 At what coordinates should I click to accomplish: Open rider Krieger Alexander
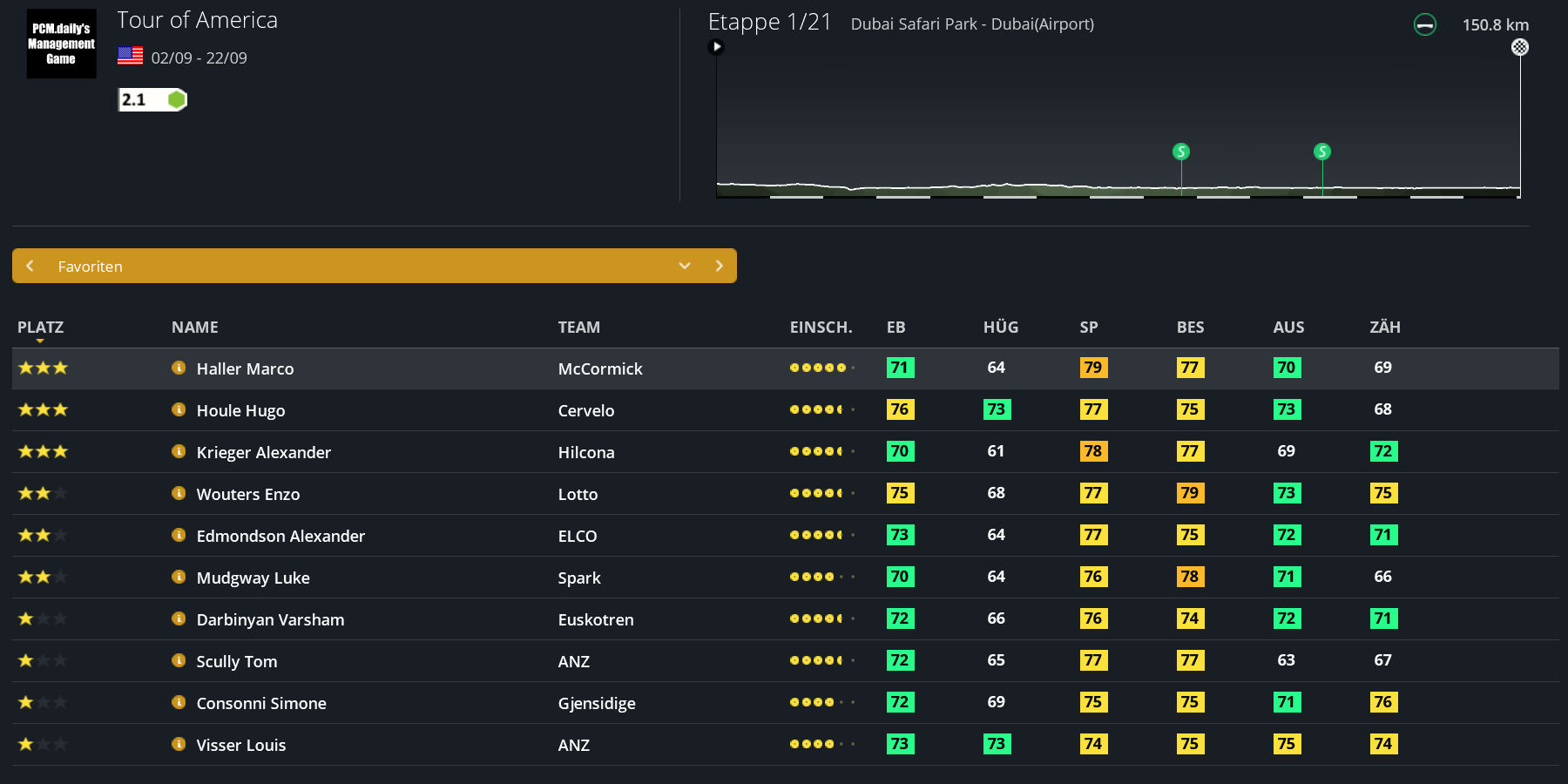pos(263,452)
